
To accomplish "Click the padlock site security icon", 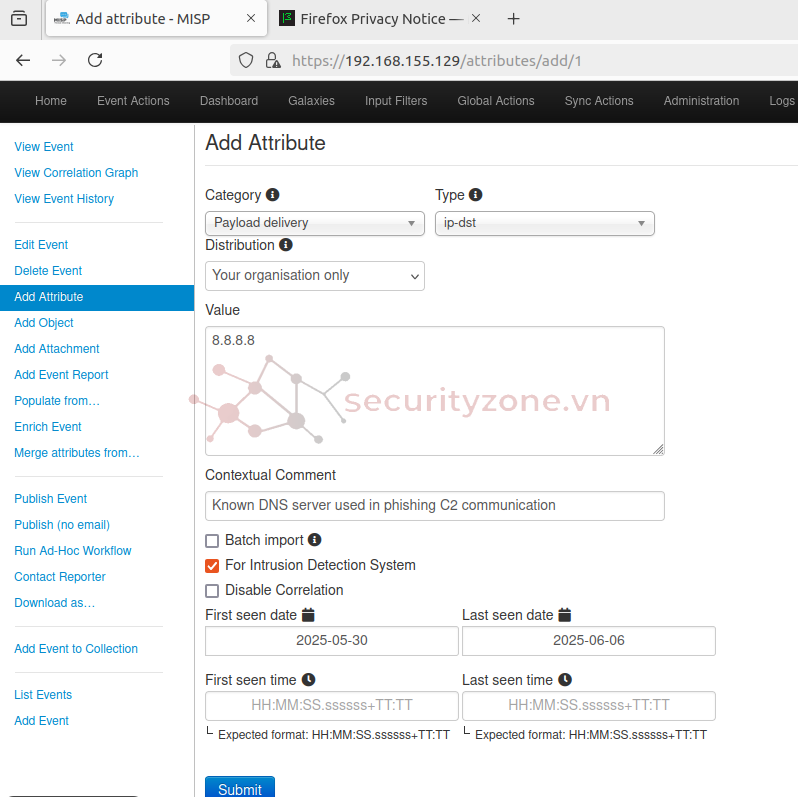I will click(x=273, y=61).
